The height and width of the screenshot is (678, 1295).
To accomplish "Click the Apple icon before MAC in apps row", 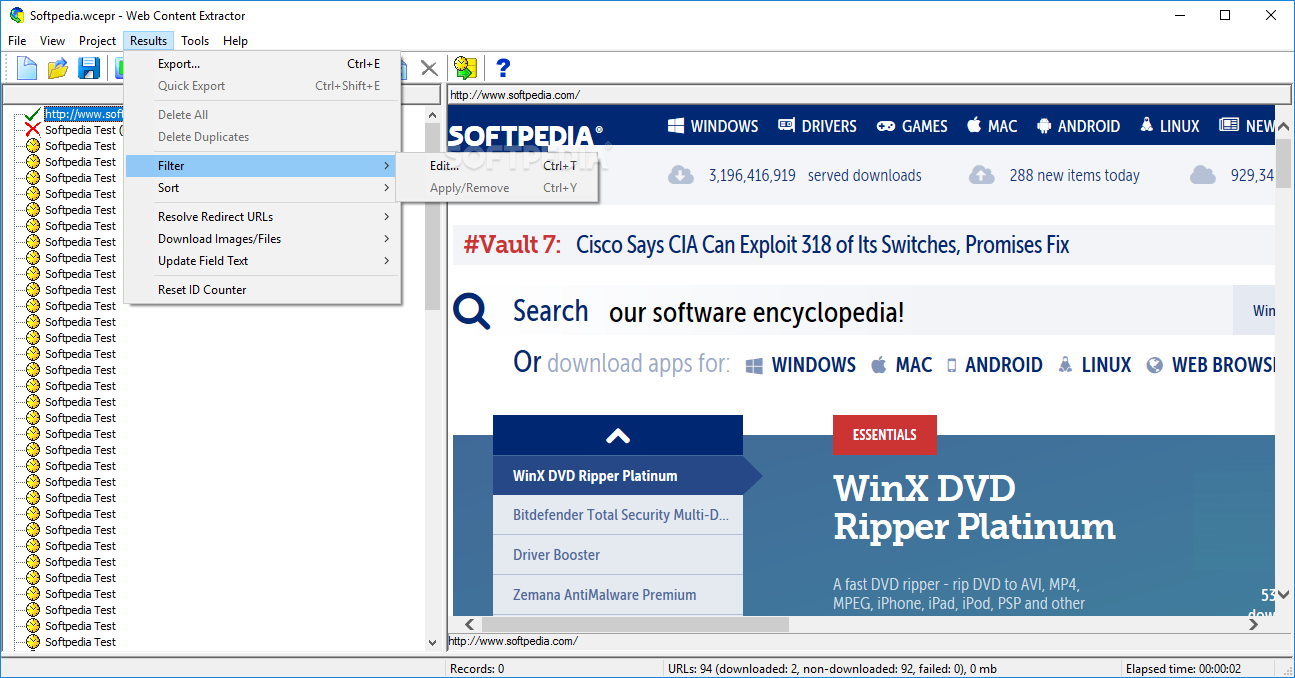I will (879, 365).
